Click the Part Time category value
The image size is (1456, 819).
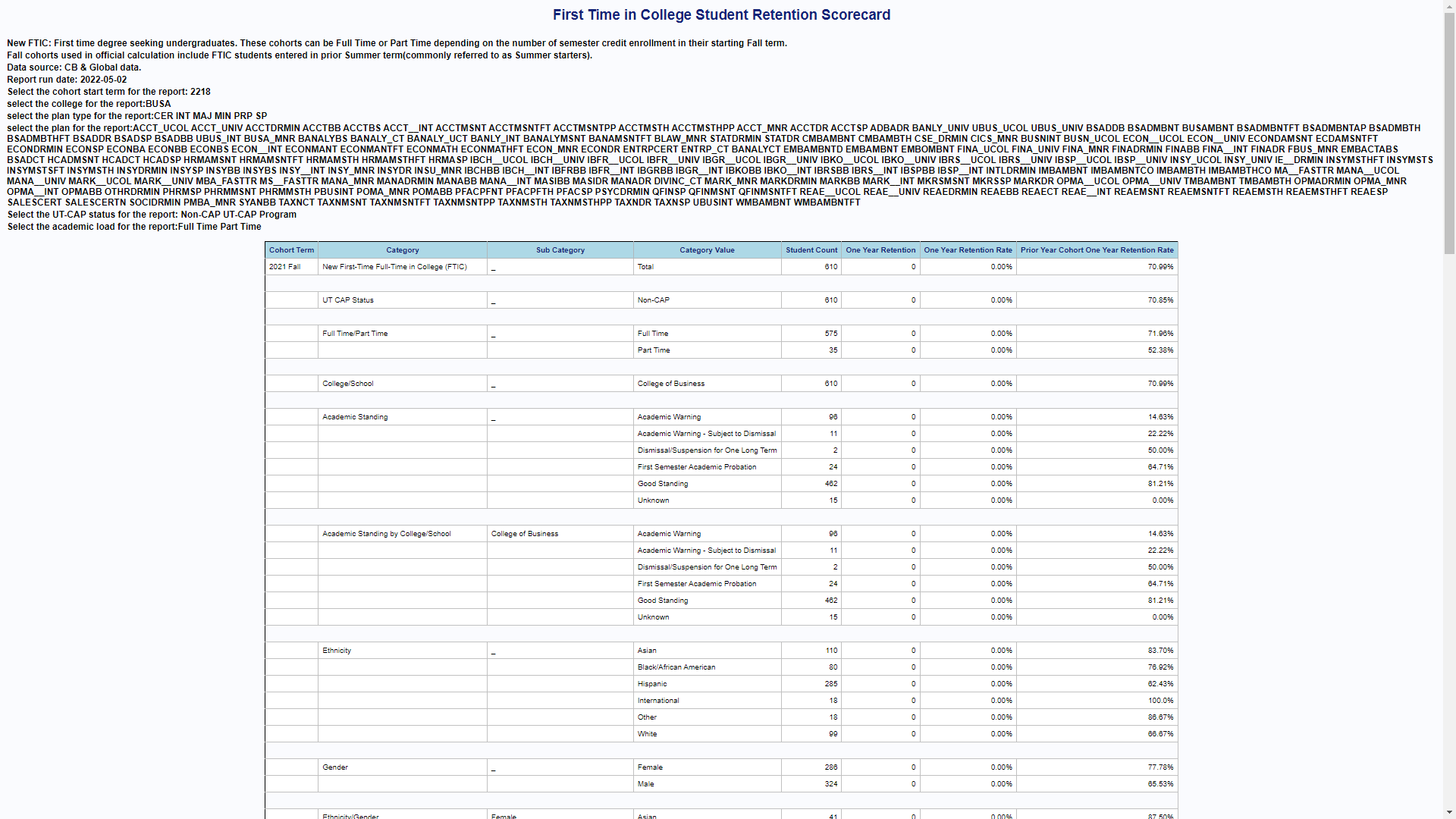(x=653, y=350)
